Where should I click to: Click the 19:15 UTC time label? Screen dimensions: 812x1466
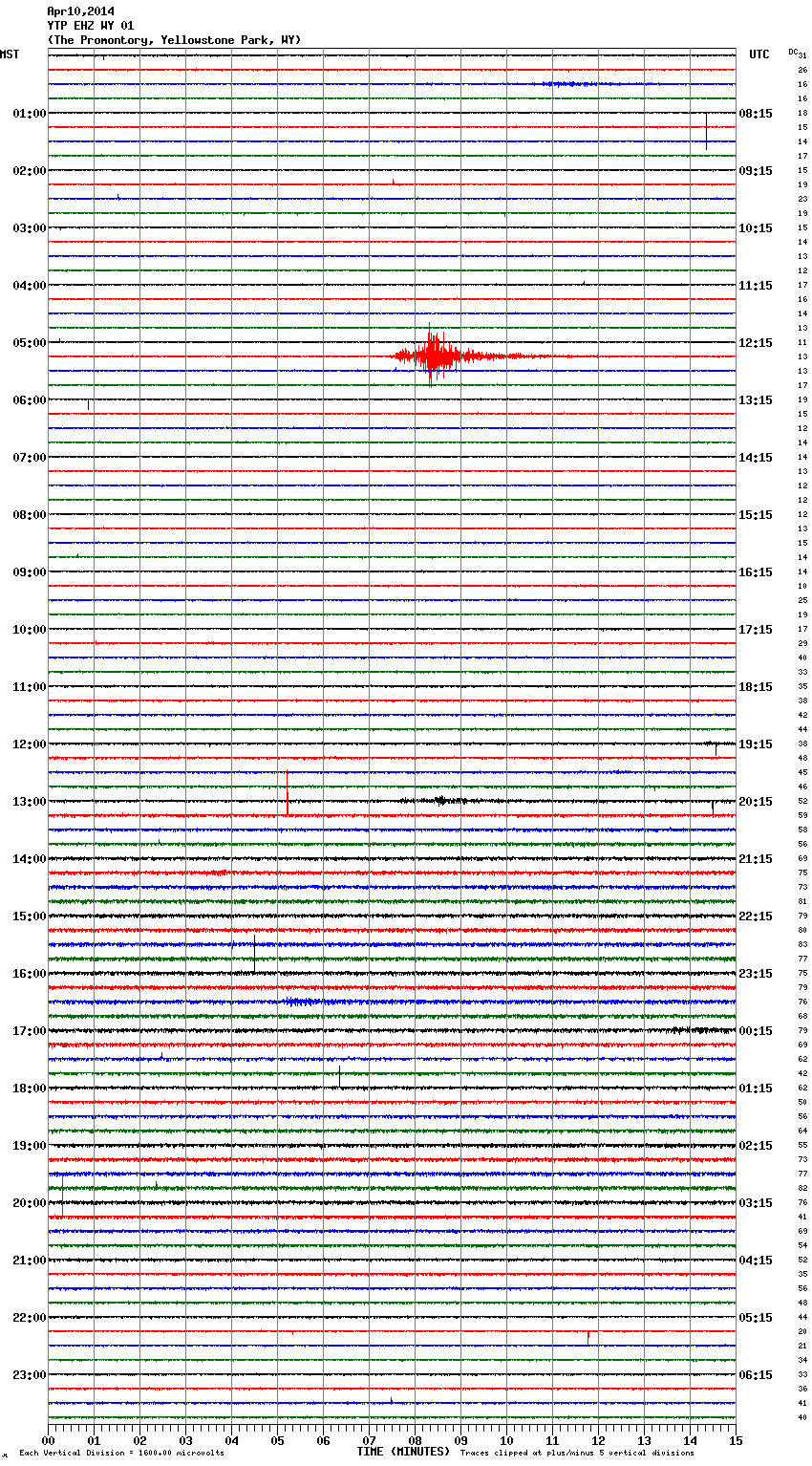click(x=756, y=744)
